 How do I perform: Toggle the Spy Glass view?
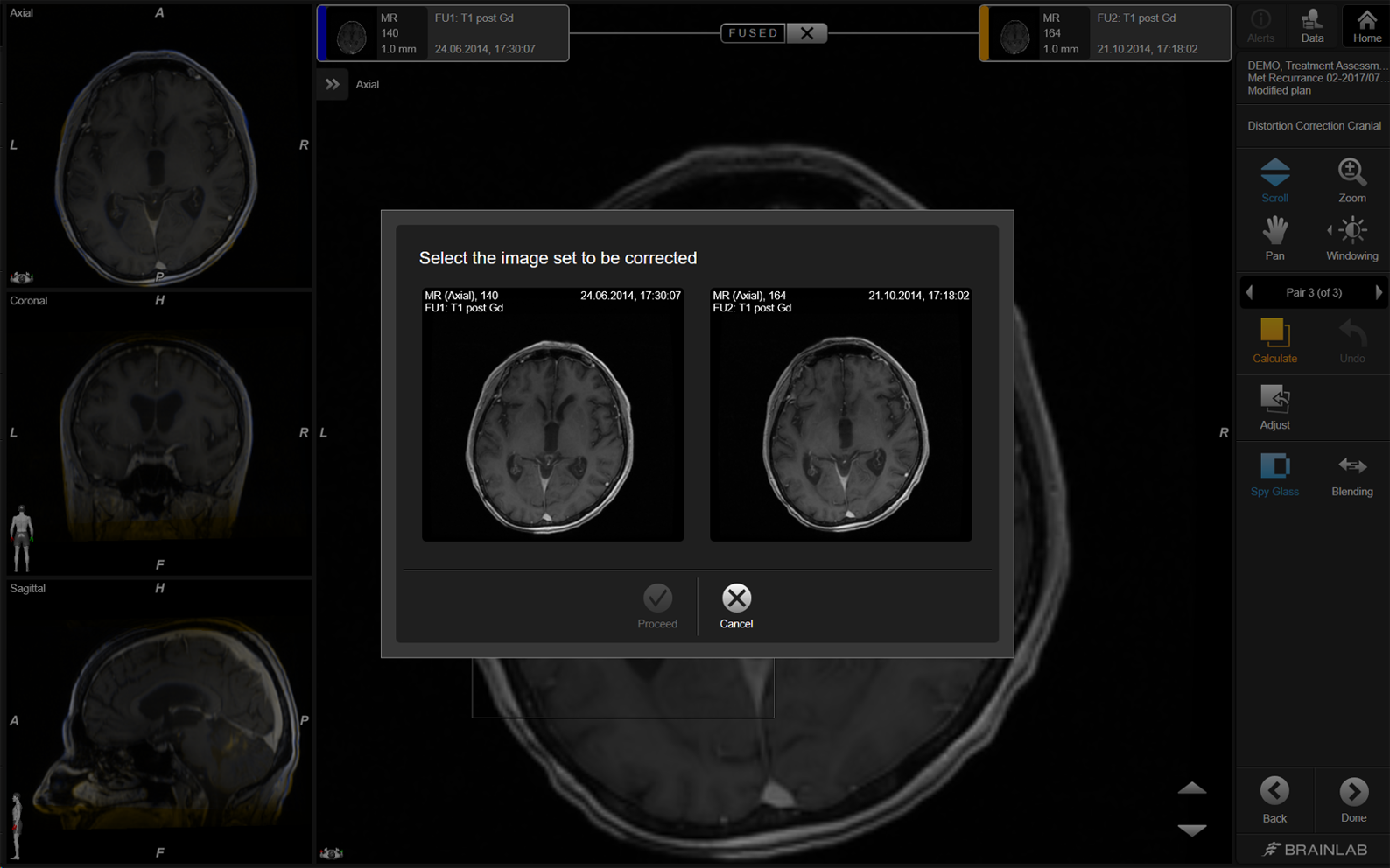coord(1274,474)
